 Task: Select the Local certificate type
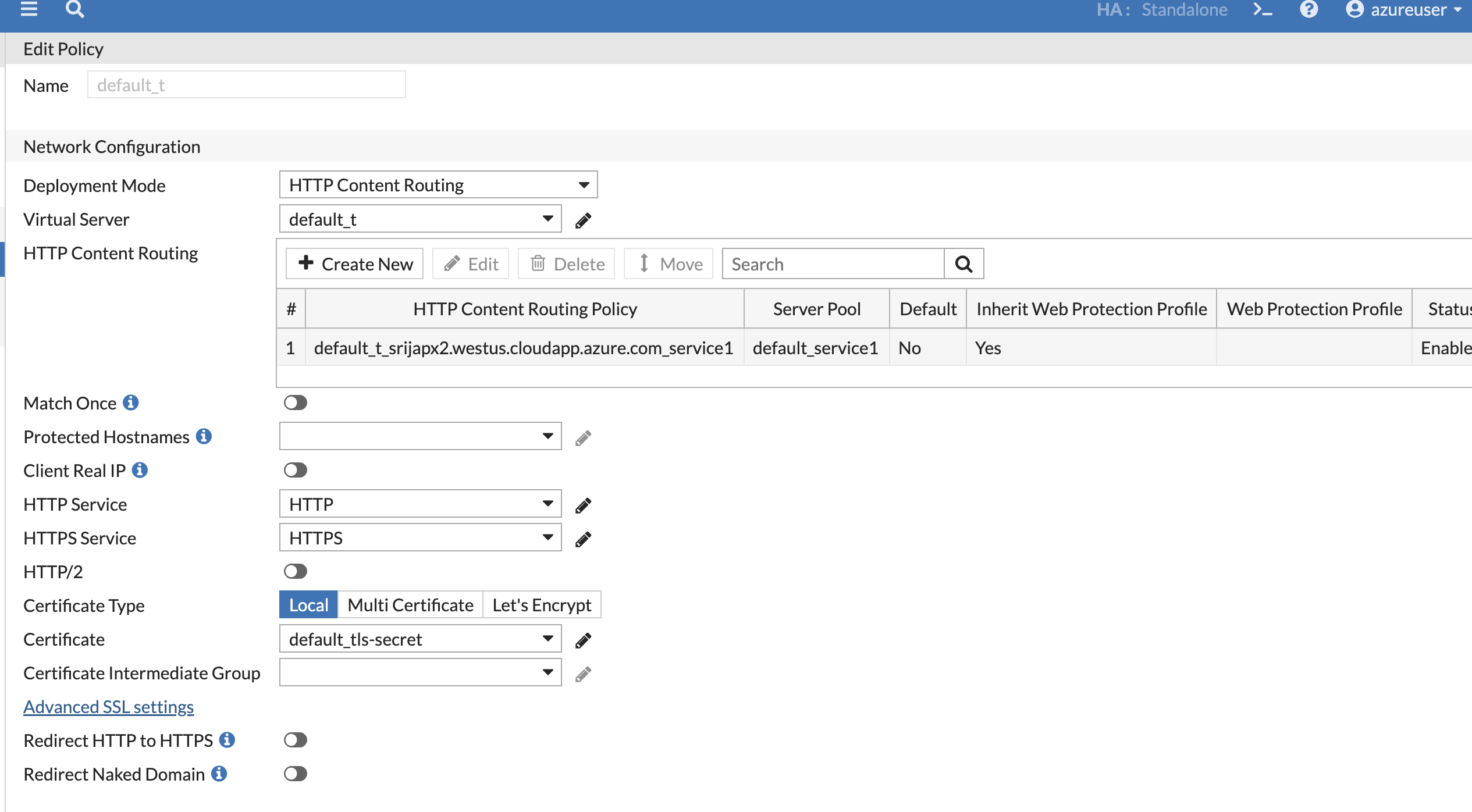tap(308, 605)
